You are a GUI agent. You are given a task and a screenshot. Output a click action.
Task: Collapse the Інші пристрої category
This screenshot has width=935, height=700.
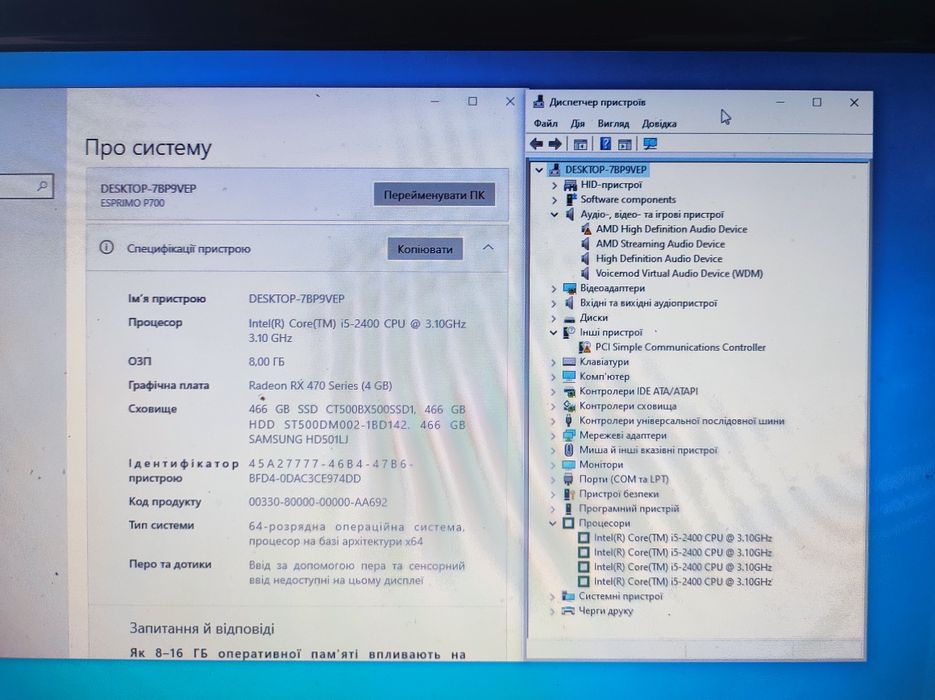click(553, 333)
